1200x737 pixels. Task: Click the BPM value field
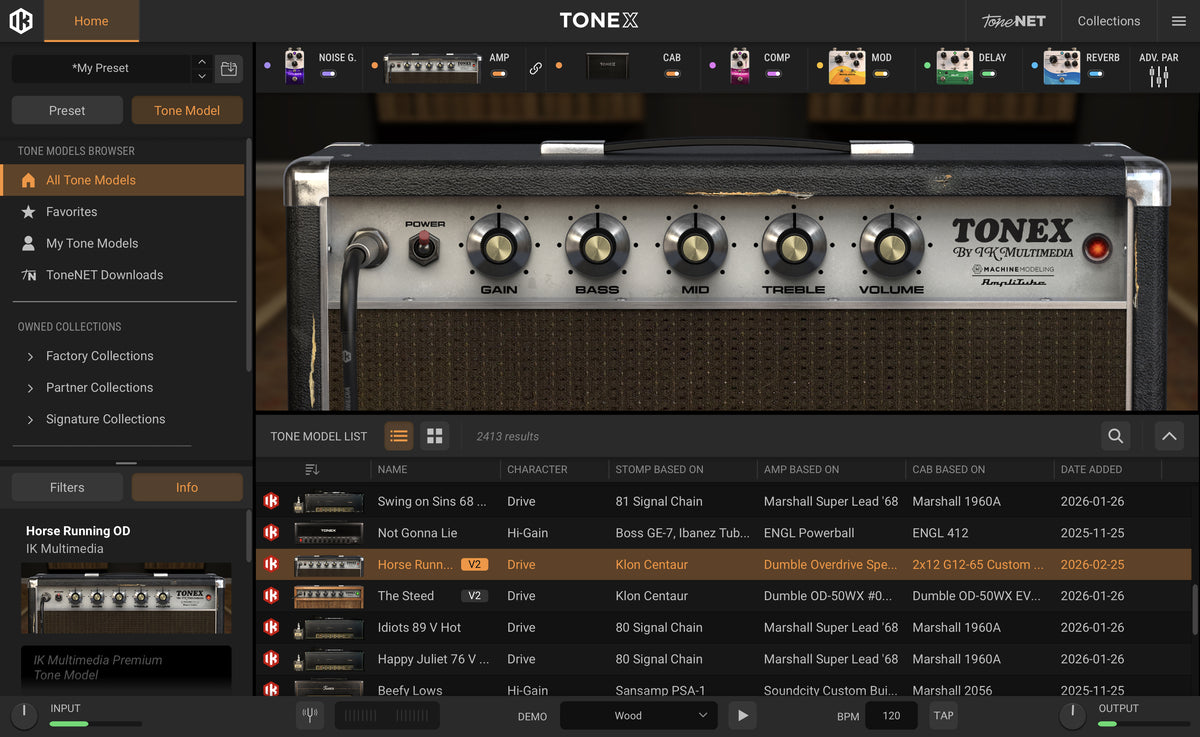(x=891, y=715)
